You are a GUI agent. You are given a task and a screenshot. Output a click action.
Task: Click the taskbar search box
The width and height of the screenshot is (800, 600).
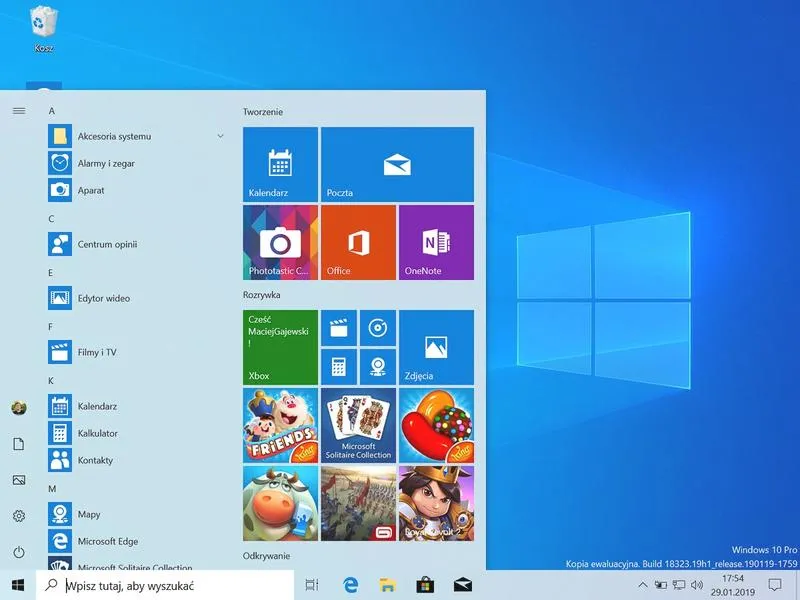point(165,585)
